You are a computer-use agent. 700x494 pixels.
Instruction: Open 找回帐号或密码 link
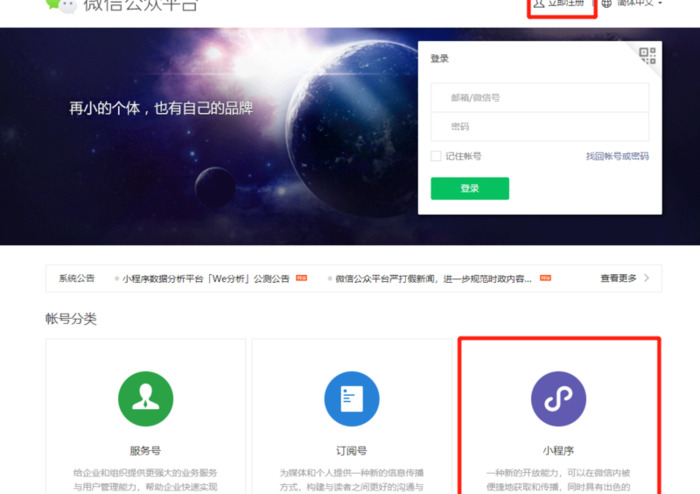tap(617, 156)
